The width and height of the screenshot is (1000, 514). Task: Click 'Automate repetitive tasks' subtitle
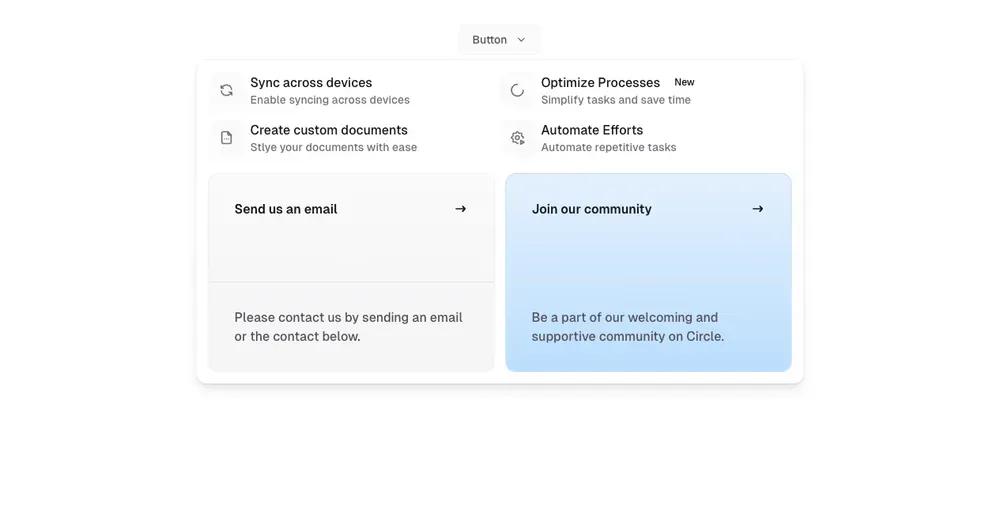[x=608, y=148]
